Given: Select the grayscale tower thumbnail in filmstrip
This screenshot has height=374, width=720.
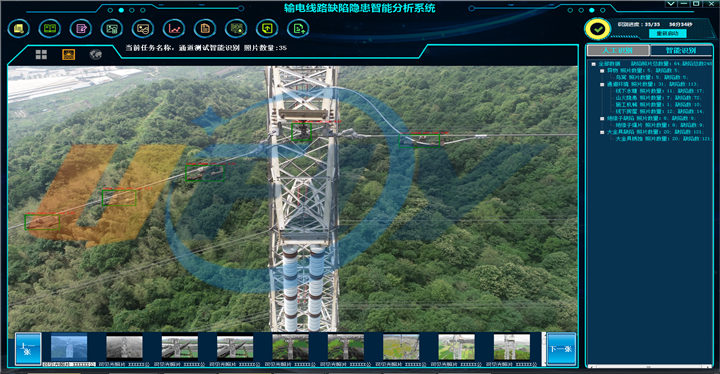Looking at the screenshot, I should [x=124, y=347].
